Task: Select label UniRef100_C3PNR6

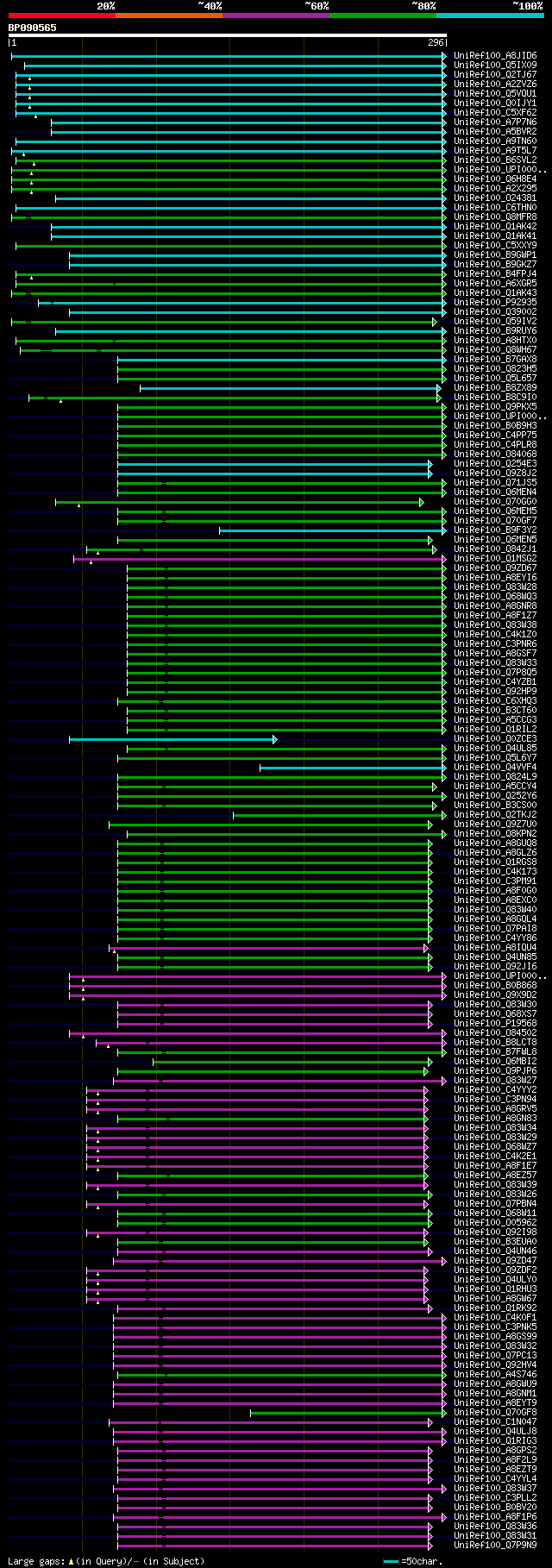Action: [495, 644]
